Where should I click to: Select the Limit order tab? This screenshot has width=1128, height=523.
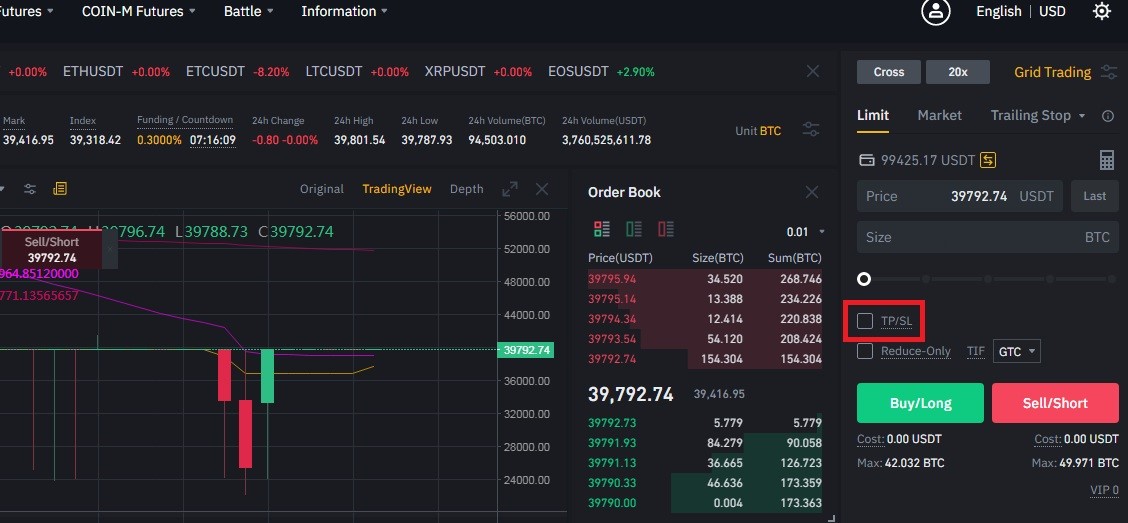tap(873, 115)
